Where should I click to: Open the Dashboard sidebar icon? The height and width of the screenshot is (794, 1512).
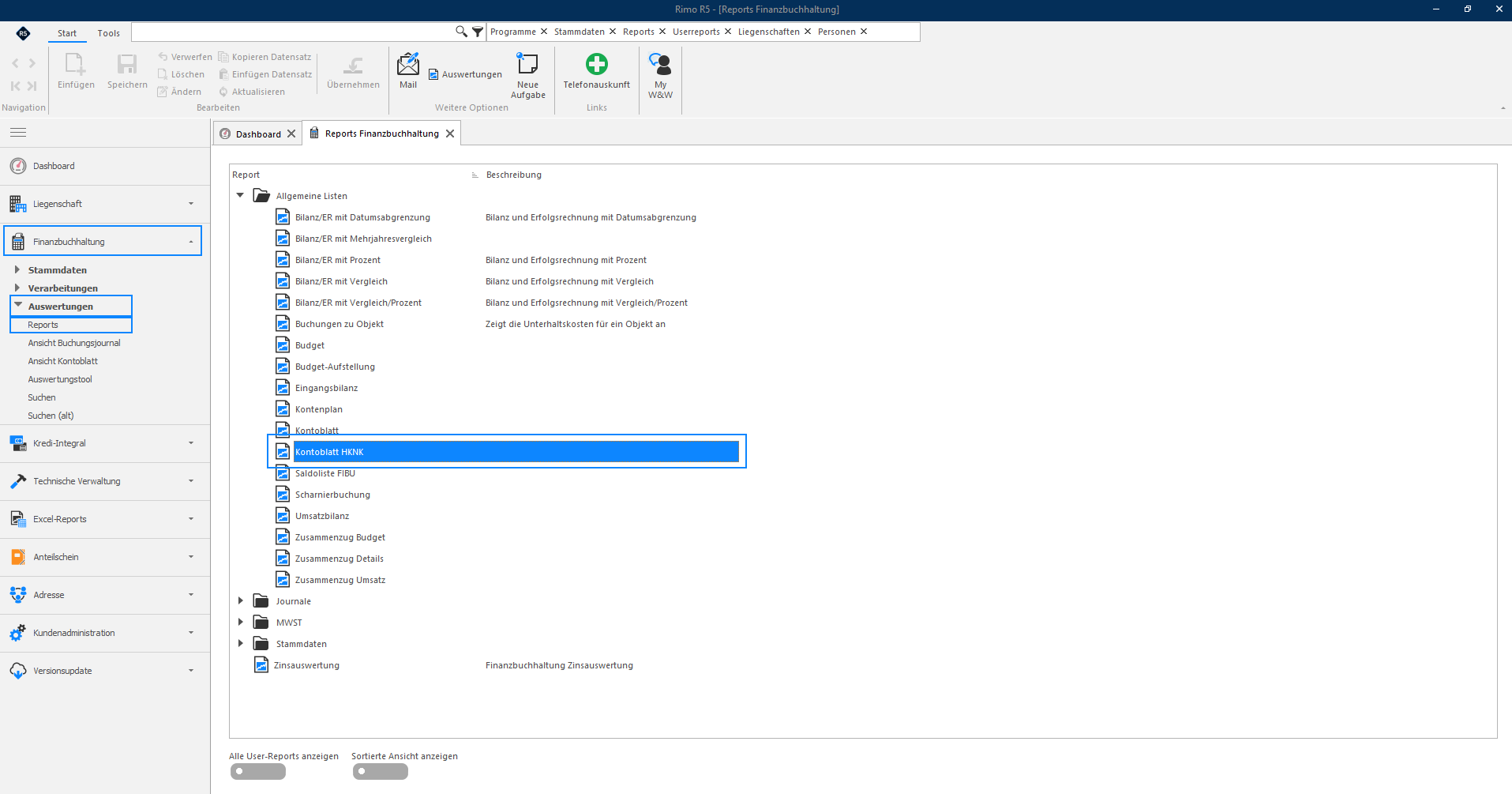(x=18, y=166)
